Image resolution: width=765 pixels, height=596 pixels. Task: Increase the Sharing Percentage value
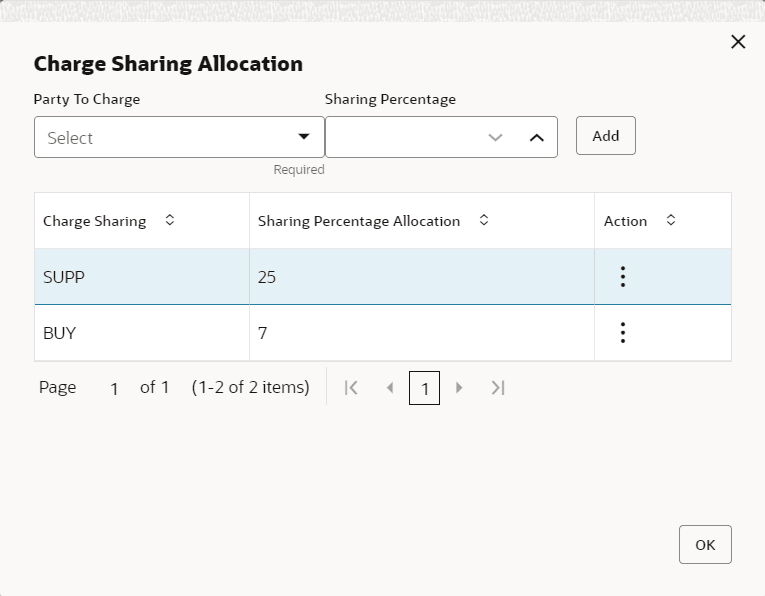tap(536, 138)
